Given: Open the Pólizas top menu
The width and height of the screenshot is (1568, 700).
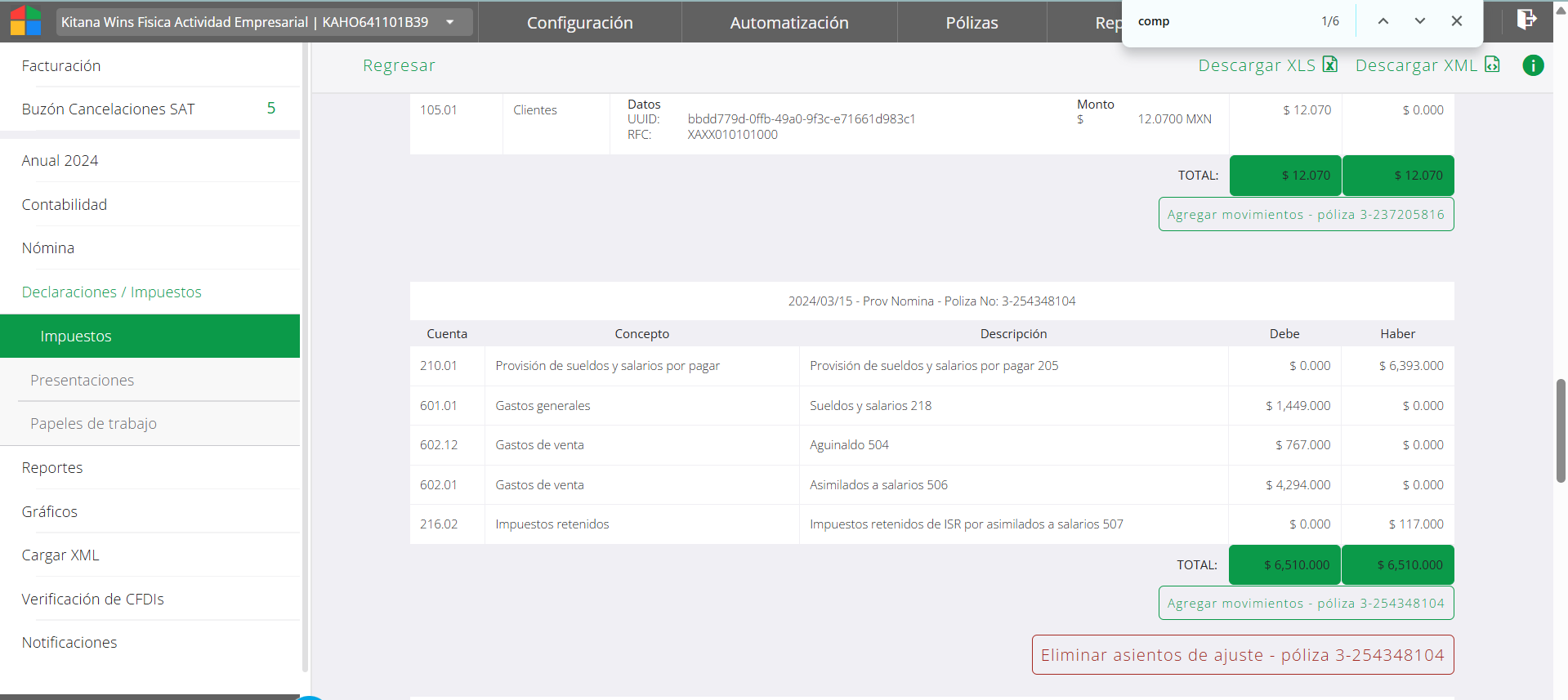Looking at the screenshot, I should pyautogui.click(x=972, y=23).
